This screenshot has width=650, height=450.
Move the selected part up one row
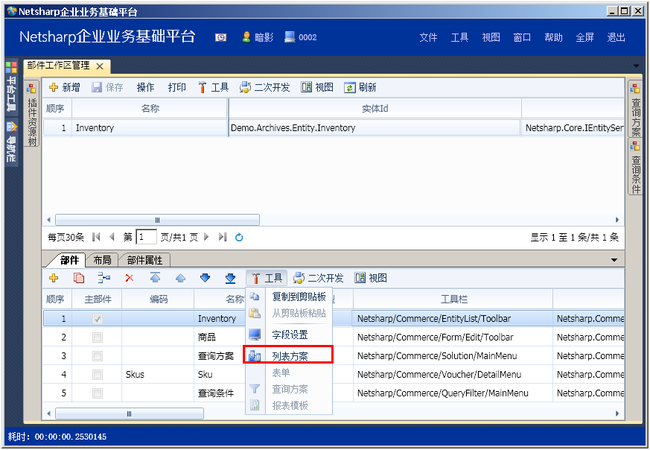click(180, 278)
